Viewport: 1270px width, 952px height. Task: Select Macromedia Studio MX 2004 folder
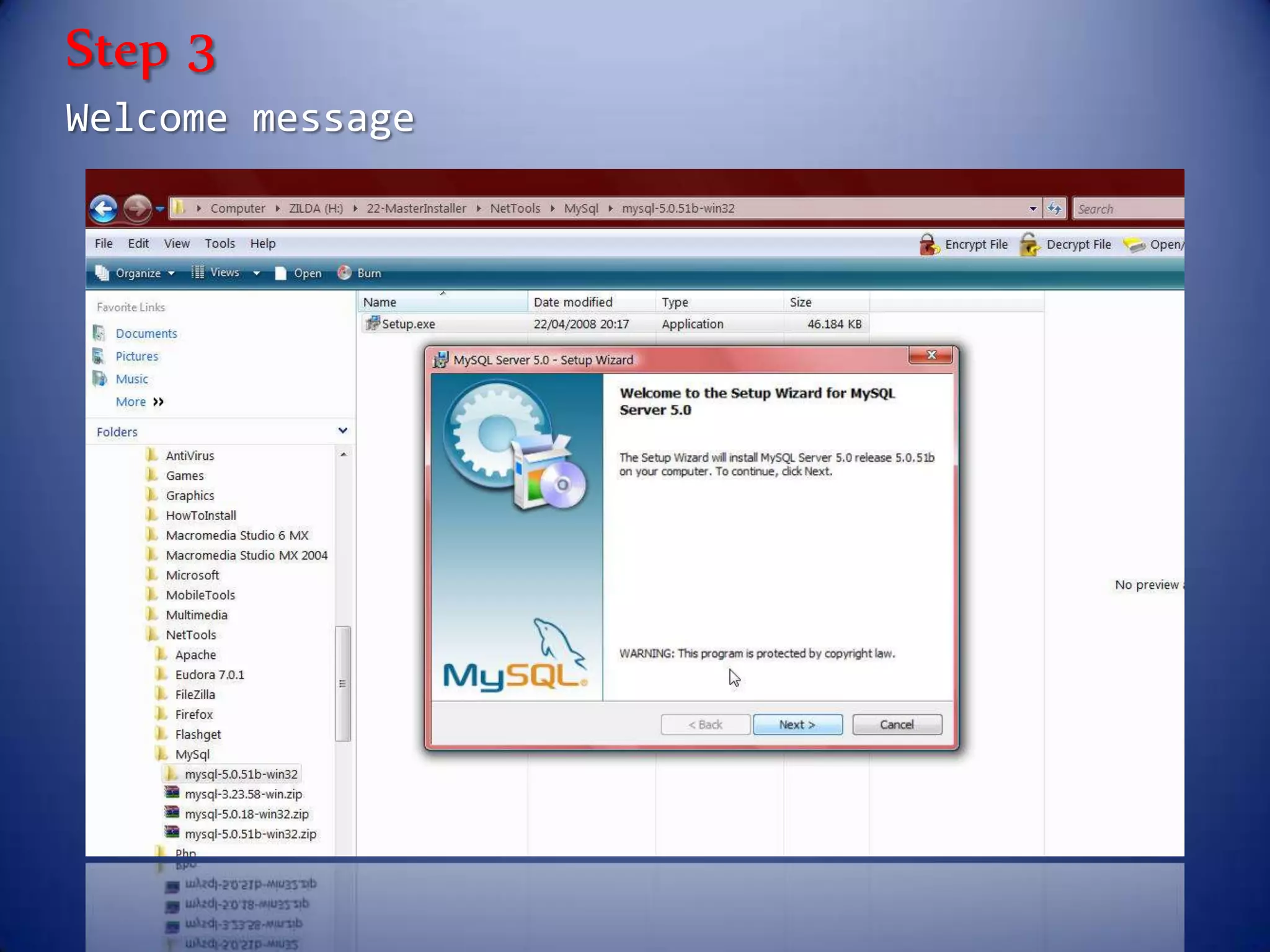tap(247, 555)
